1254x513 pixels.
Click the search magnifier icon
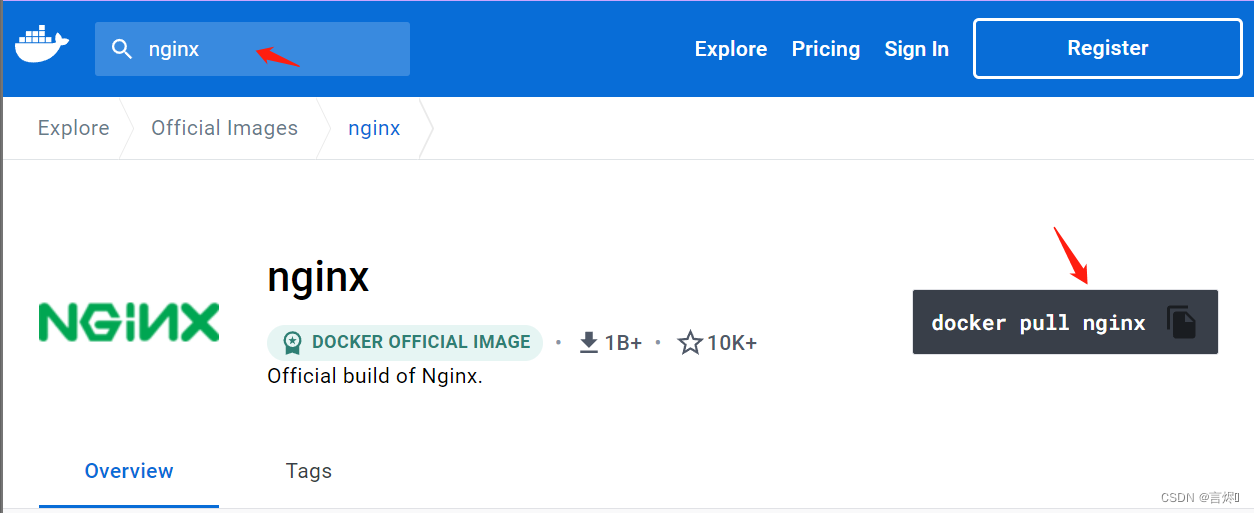pos(122,49)
